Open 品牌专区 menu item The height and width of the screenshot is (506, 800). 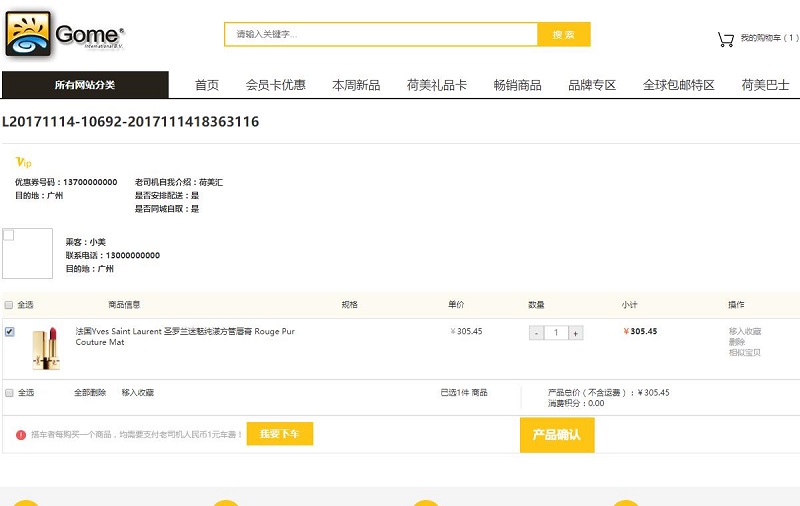[x=592, y=85]
